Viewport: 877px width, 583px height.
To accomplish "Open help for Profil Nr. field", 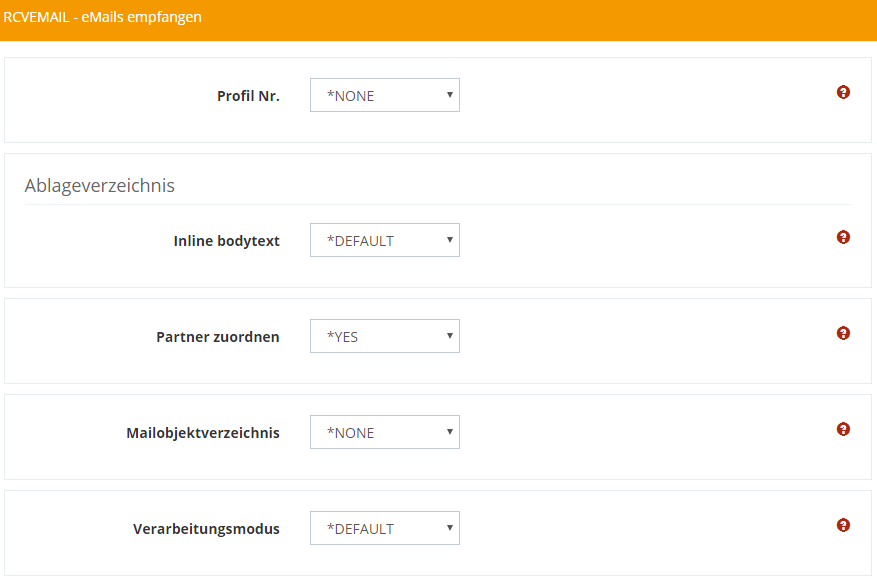I will click(843, 93).
